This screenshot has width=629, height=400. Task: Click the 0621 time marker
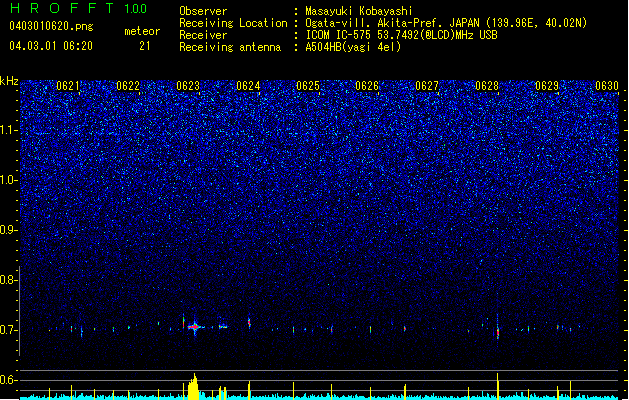coord(68,86)
